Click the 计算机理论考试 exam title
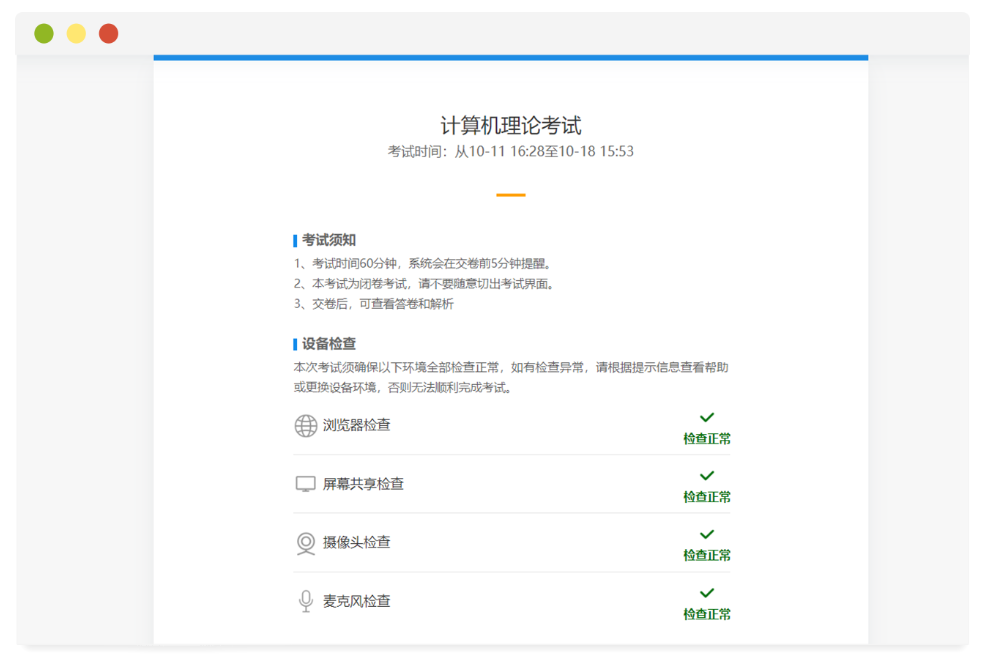The width and height of the screenshot is (986, 665). (510, 126)
